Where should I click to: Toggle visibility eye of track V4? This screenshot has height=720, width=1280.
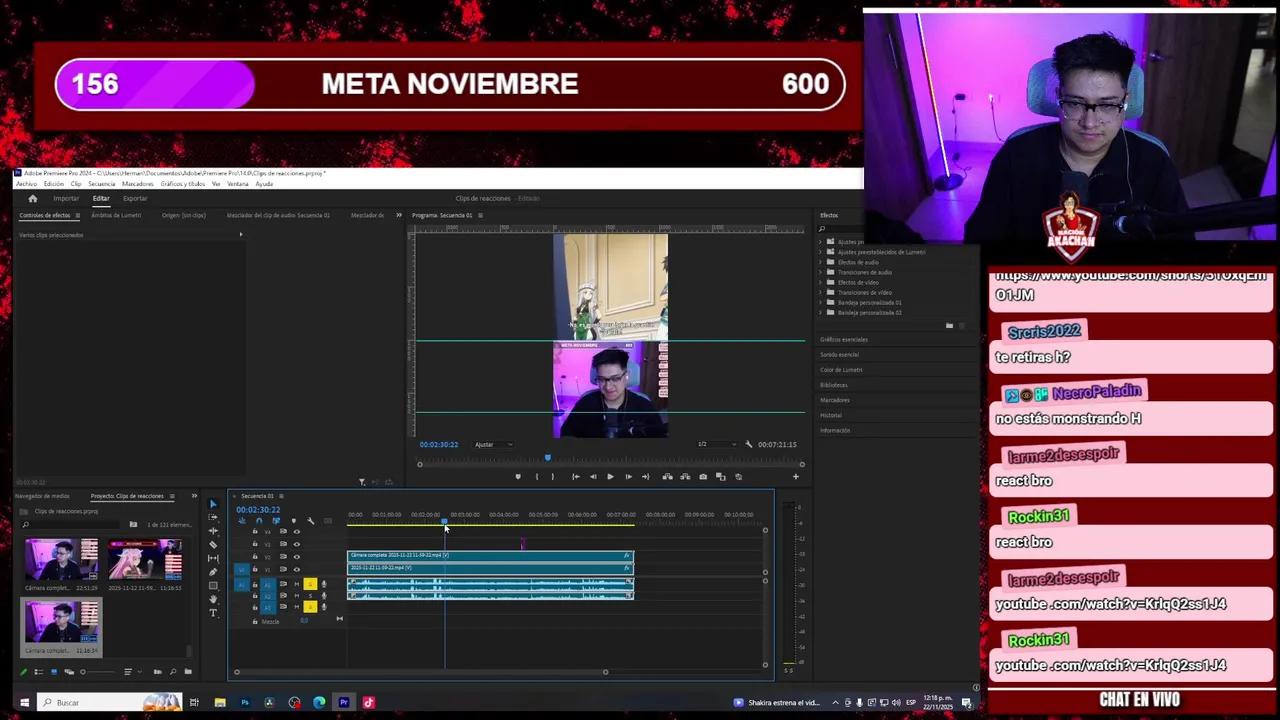pos(297,531)
